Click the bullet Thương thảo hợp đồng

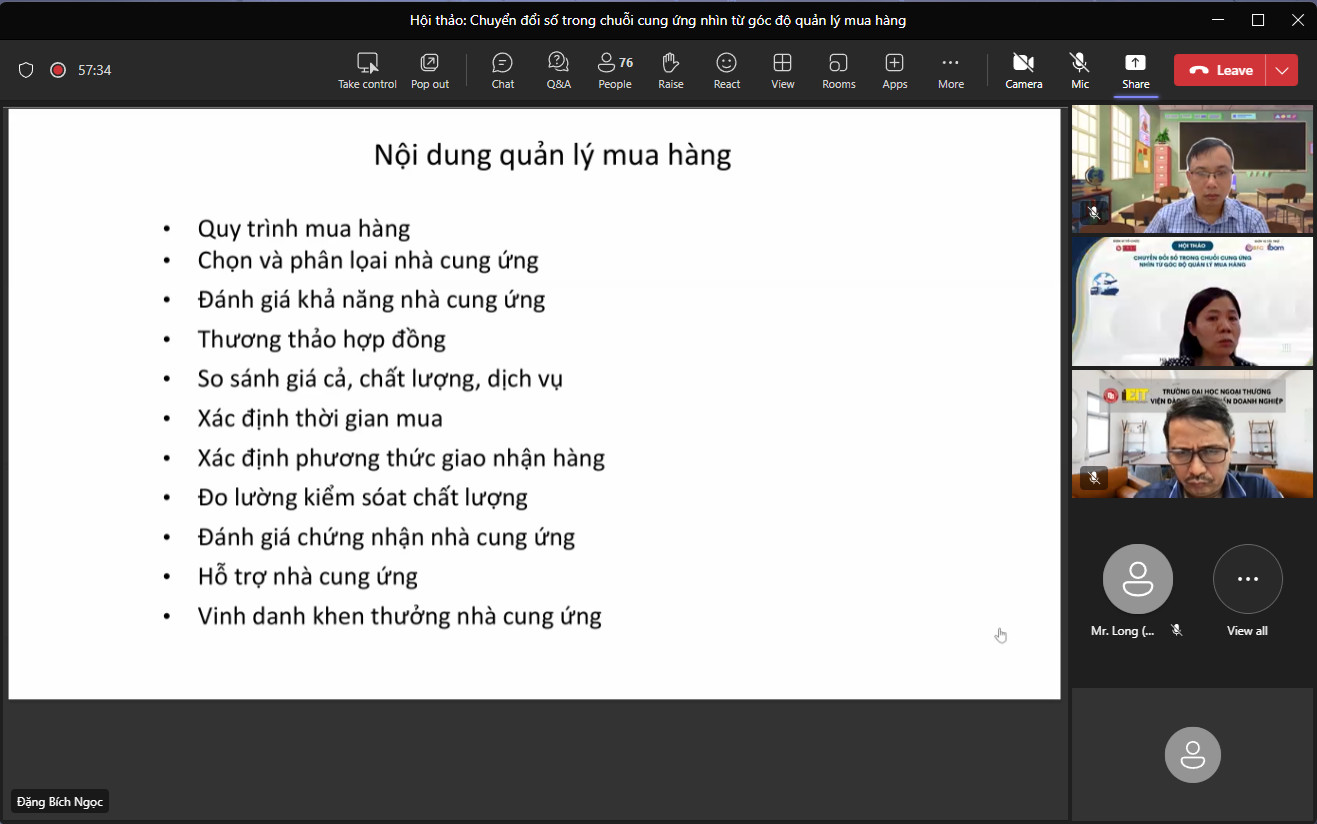coord(321,339)
